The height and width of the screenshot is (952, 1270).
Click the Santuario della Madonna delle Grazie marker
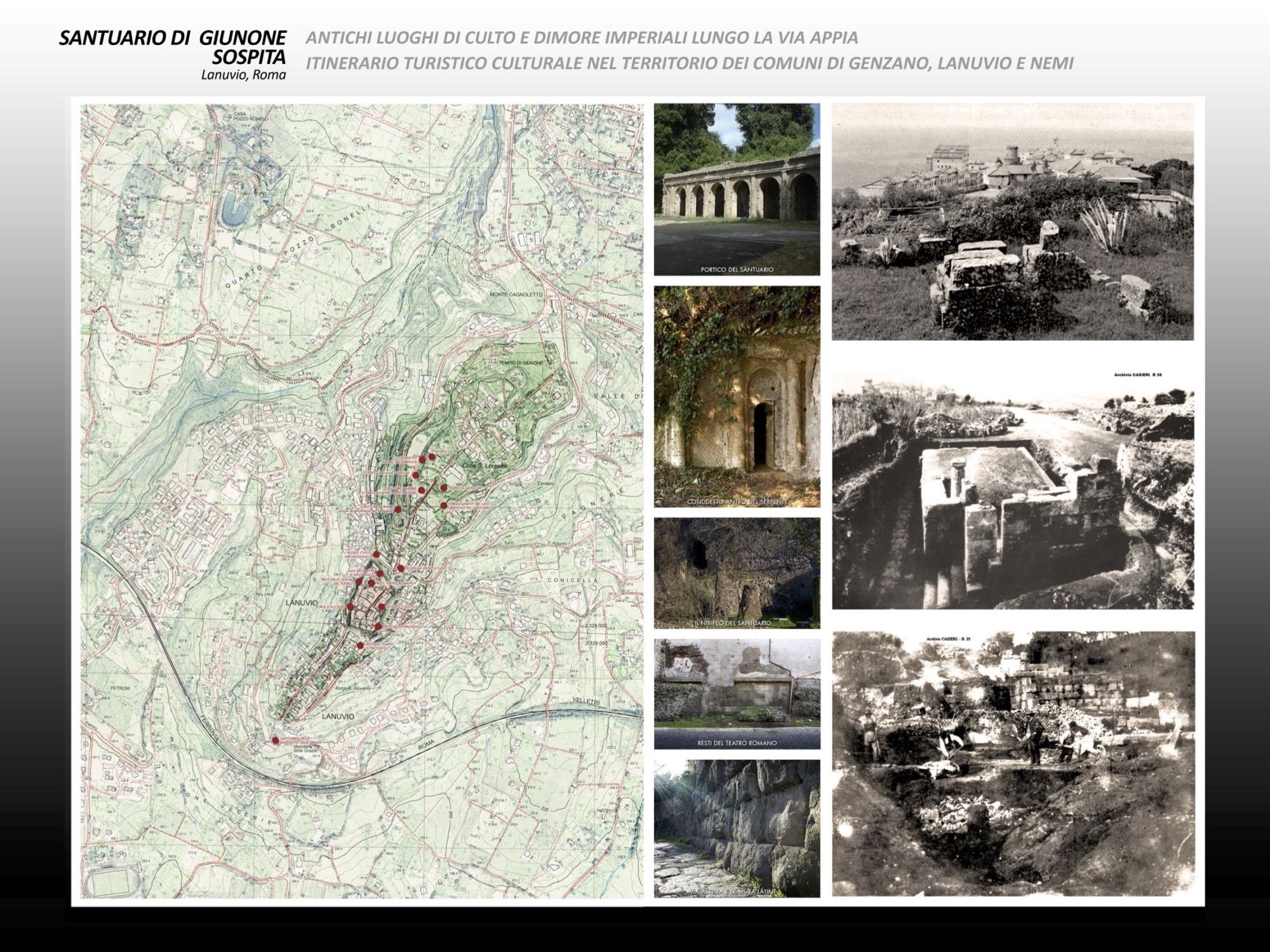coord(275,740)
